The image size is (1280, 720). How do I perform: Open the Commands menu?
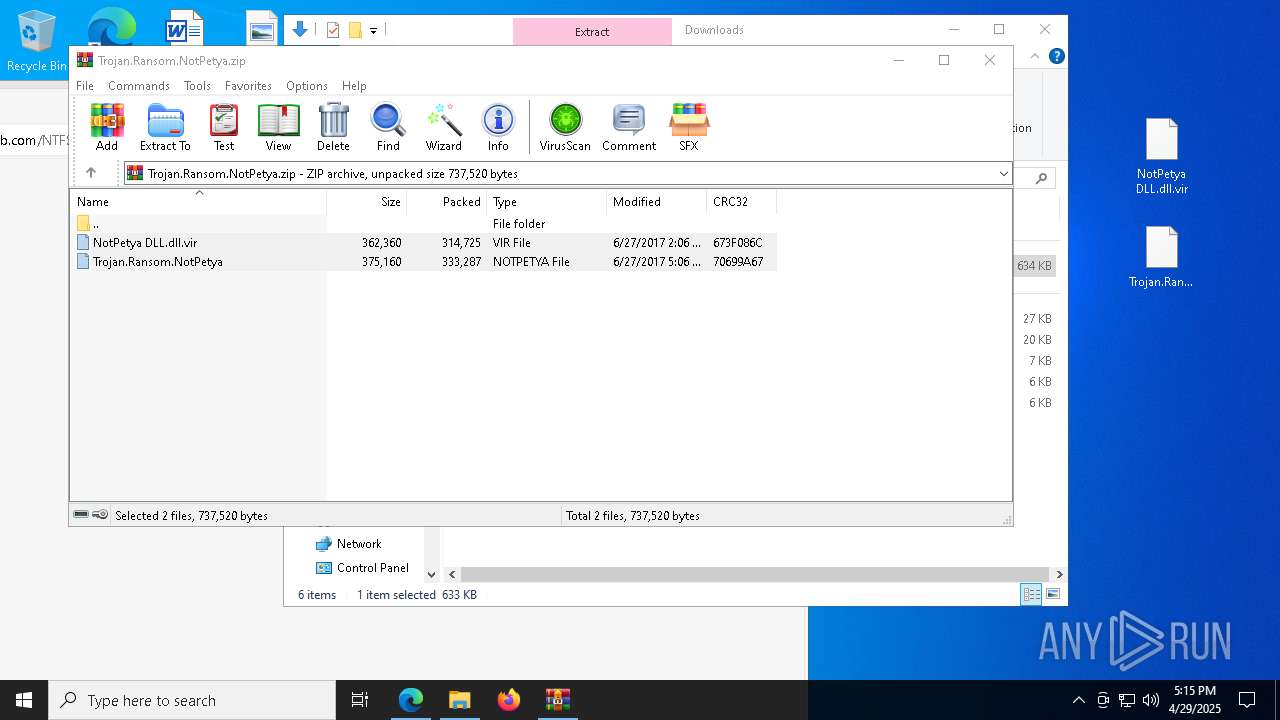point(139,86)
